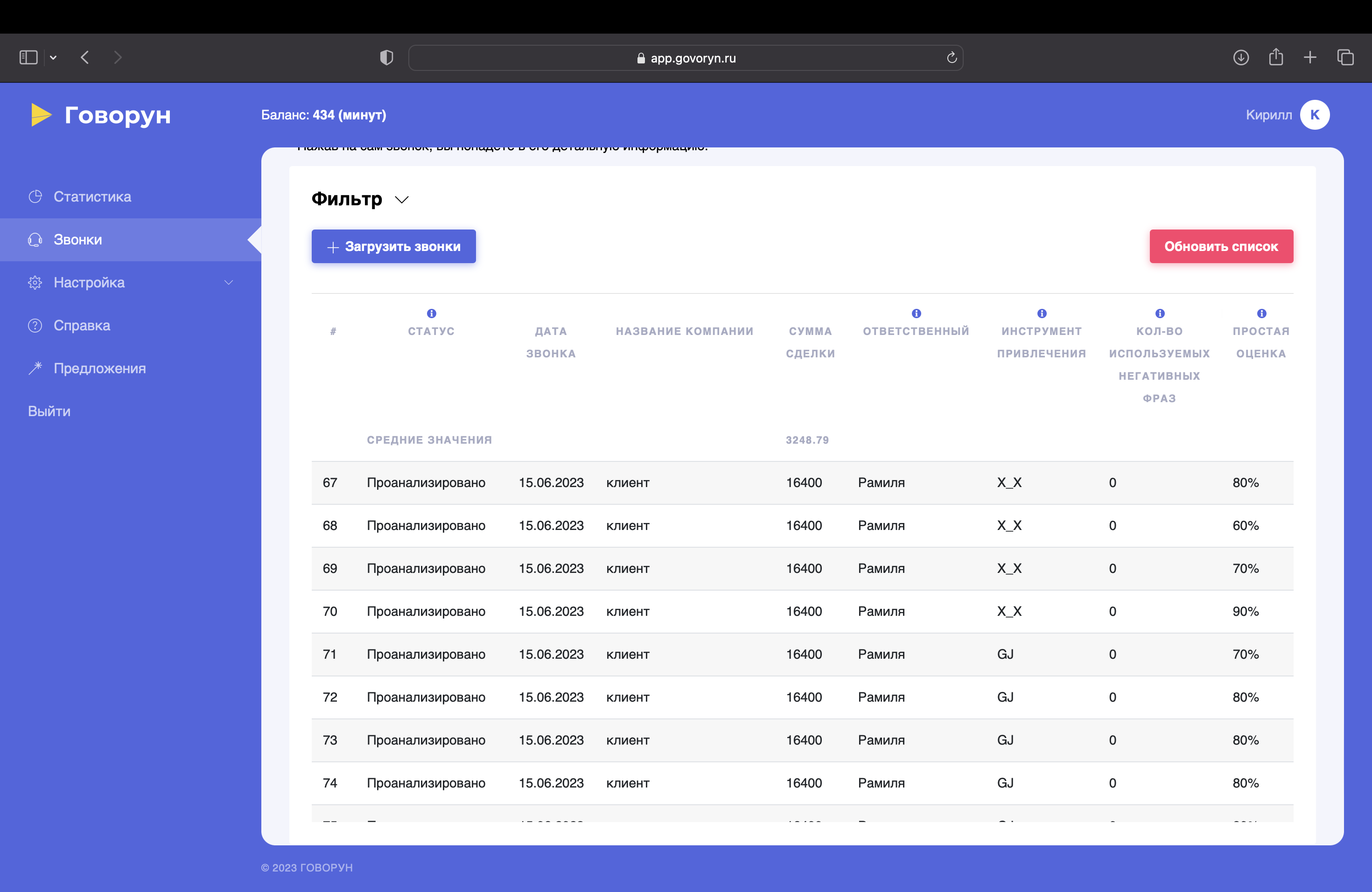Toggle Safari sidebar button
Viewport: 1372px width, 892px height.
point(28,58)
